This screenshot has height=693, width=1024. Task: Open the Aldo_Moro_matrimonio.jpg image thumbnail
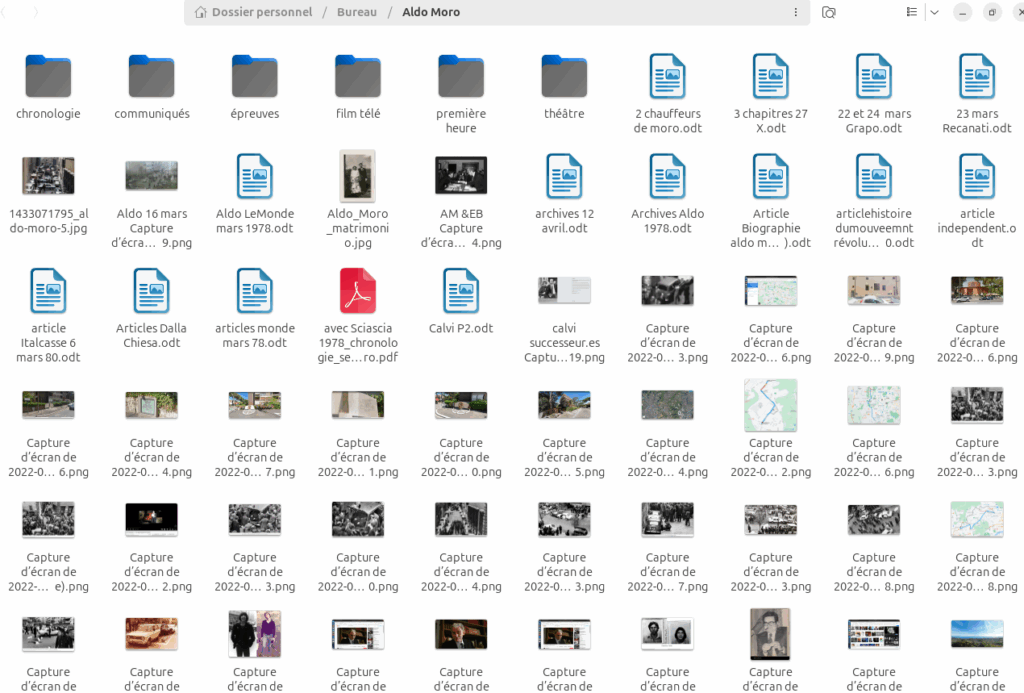tap(358, 177)
